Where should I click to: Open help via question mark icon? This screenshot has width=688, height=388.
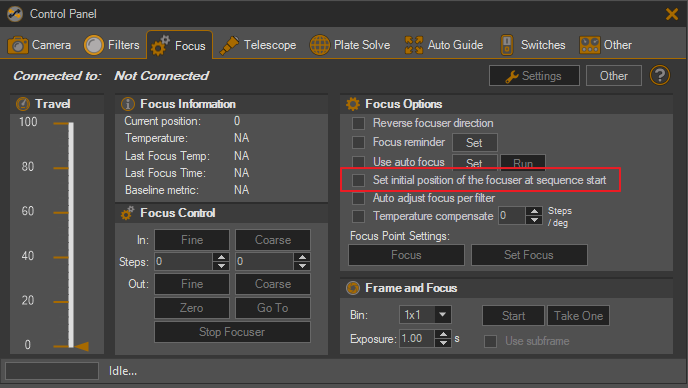pyautogui.click(x=659, y=75)
